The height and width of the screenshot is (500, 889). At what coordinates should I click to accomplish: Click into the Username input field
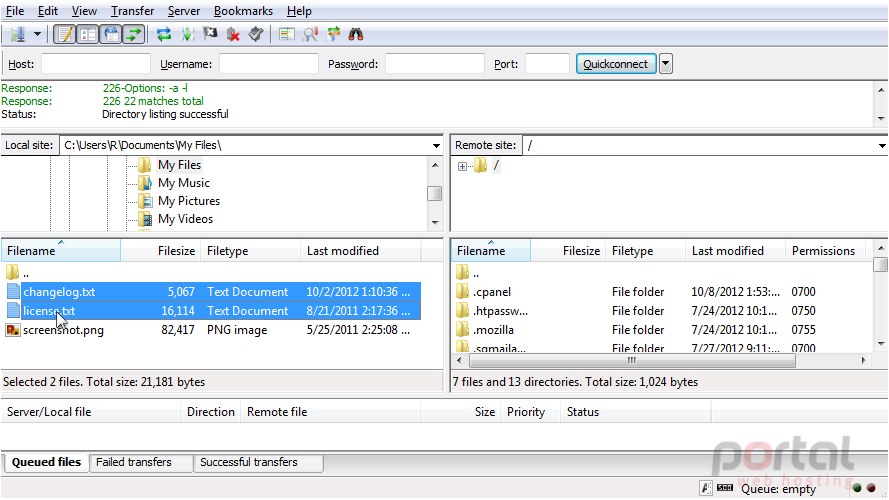coord(269,64)
